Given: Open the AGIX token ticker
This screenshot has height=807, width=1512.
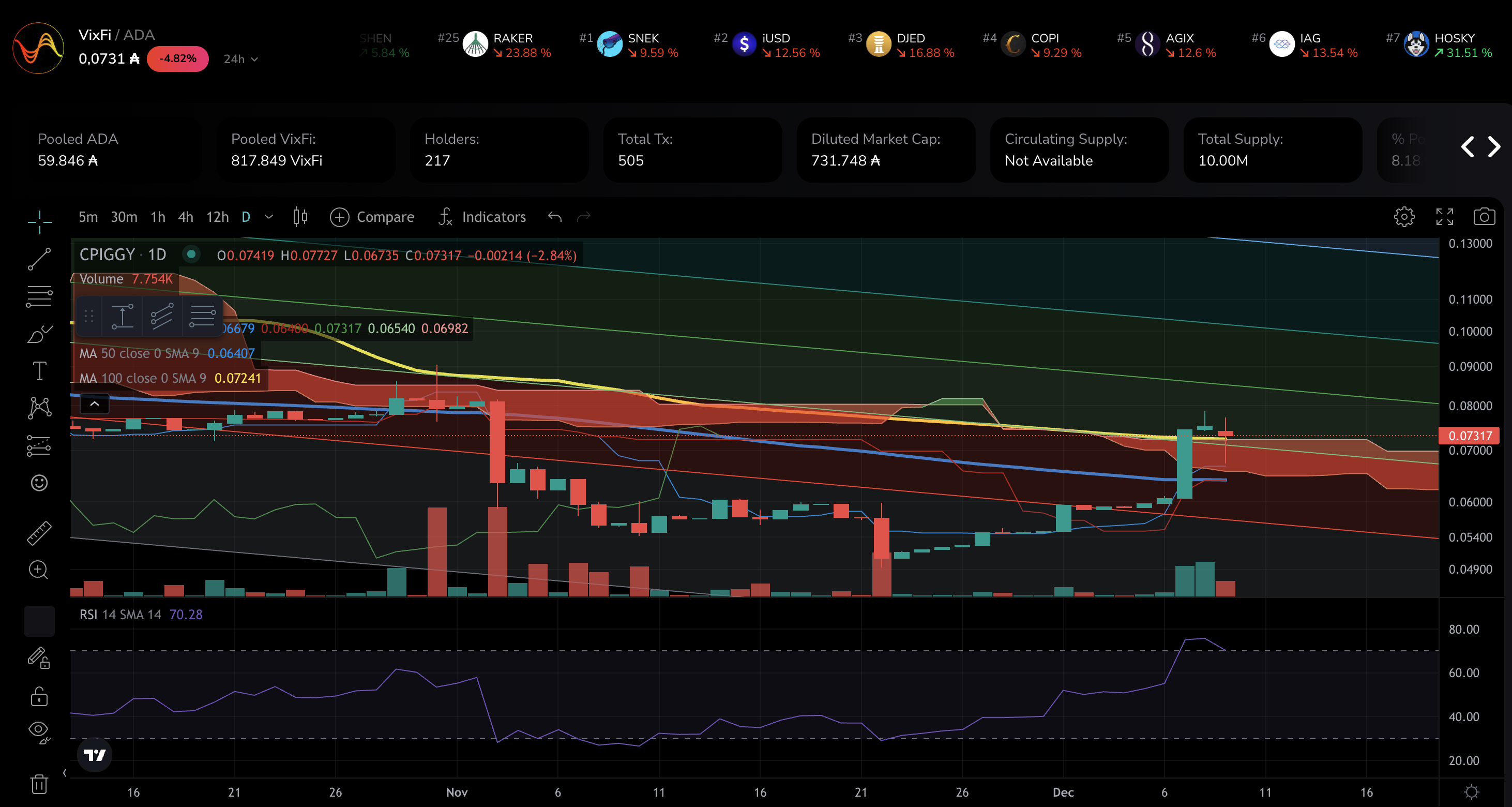Looking at the screenshot, I should point(1167,45).
